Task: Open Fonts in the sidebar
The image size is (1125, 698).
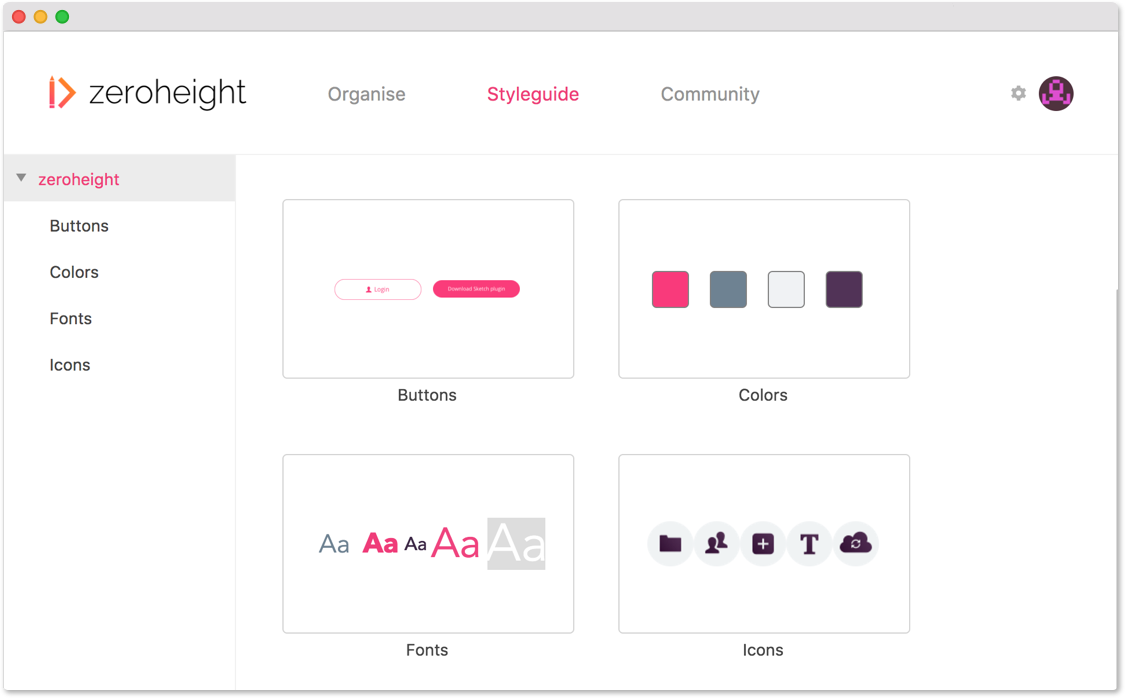Action: (70, 319)
